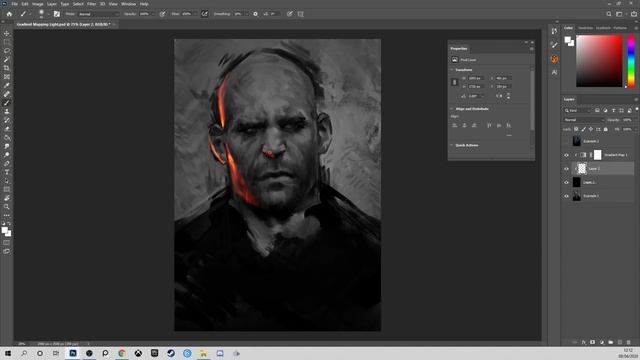Select the Spot Healing Brush tool
Image resolution: width=640 pixels, height=360 pixels.
tap(7, 94)
